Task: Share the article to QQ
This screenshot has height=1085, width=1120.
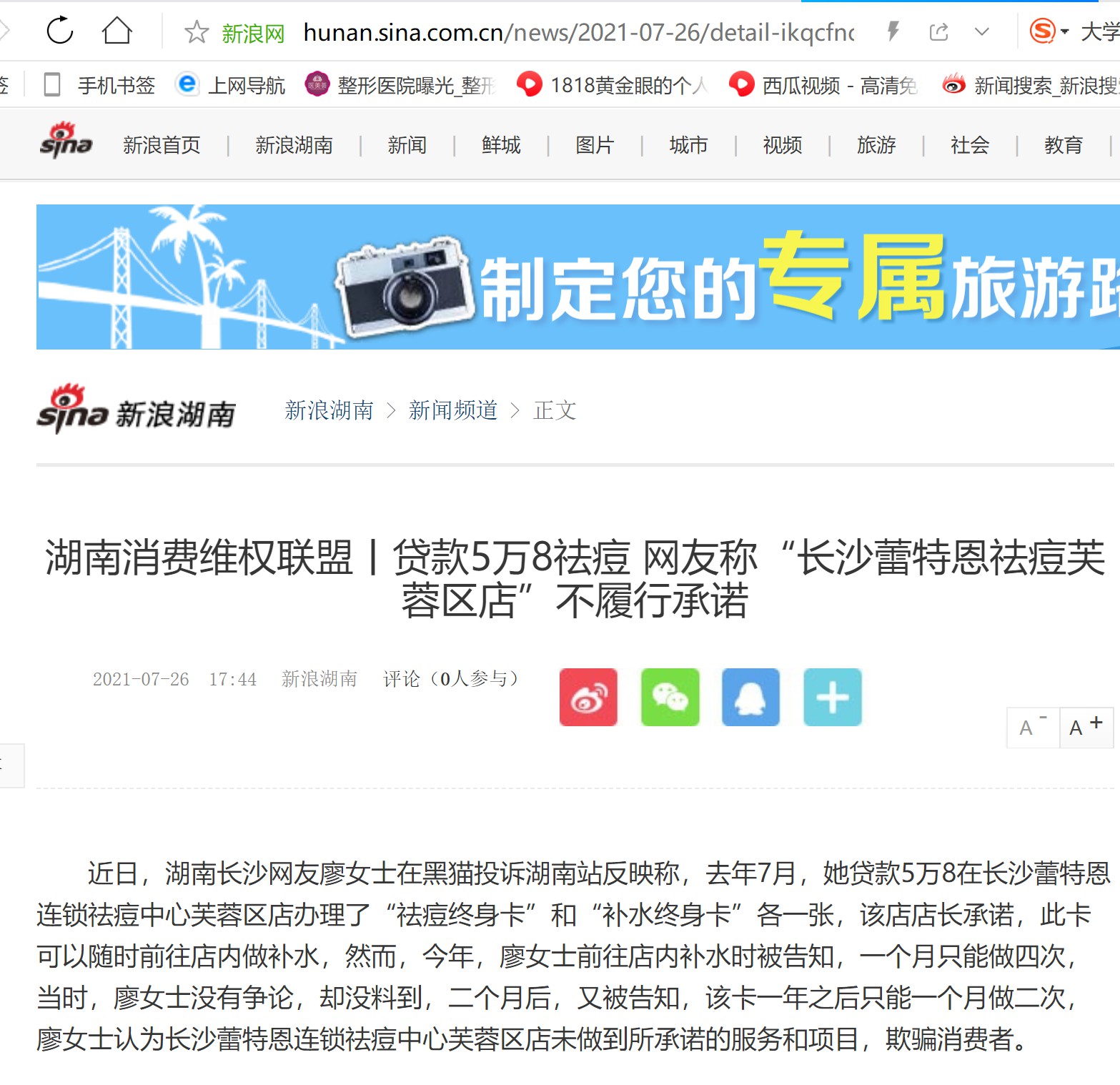Action: pyautogui.click(x=750, y=697)
